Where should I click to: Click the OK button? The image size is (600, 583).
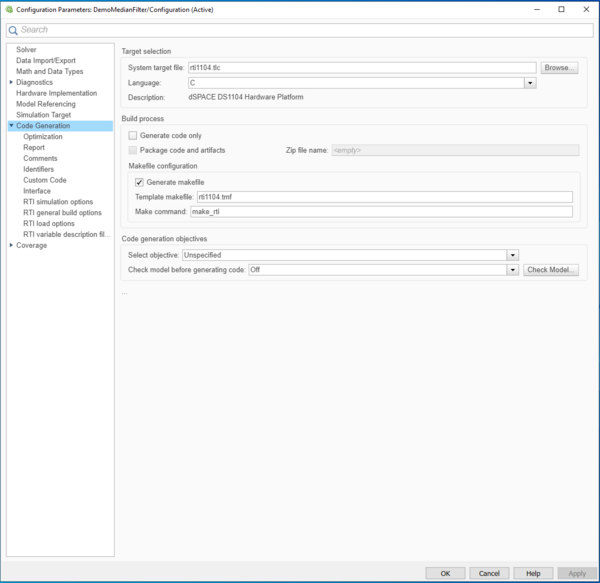(445, 573)
